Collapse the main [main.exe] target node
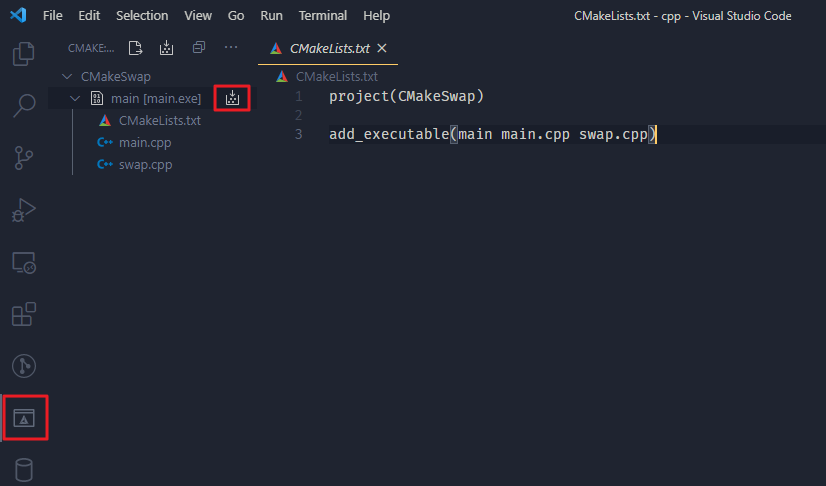 pyautogui.click(x=75, y=99)
